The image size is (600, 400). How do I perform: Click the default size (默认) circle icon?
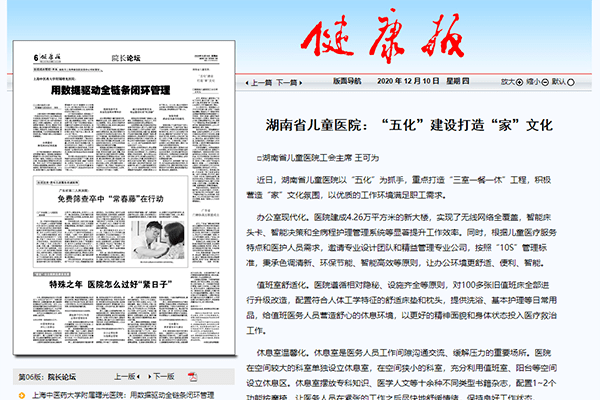coord(573,83)
